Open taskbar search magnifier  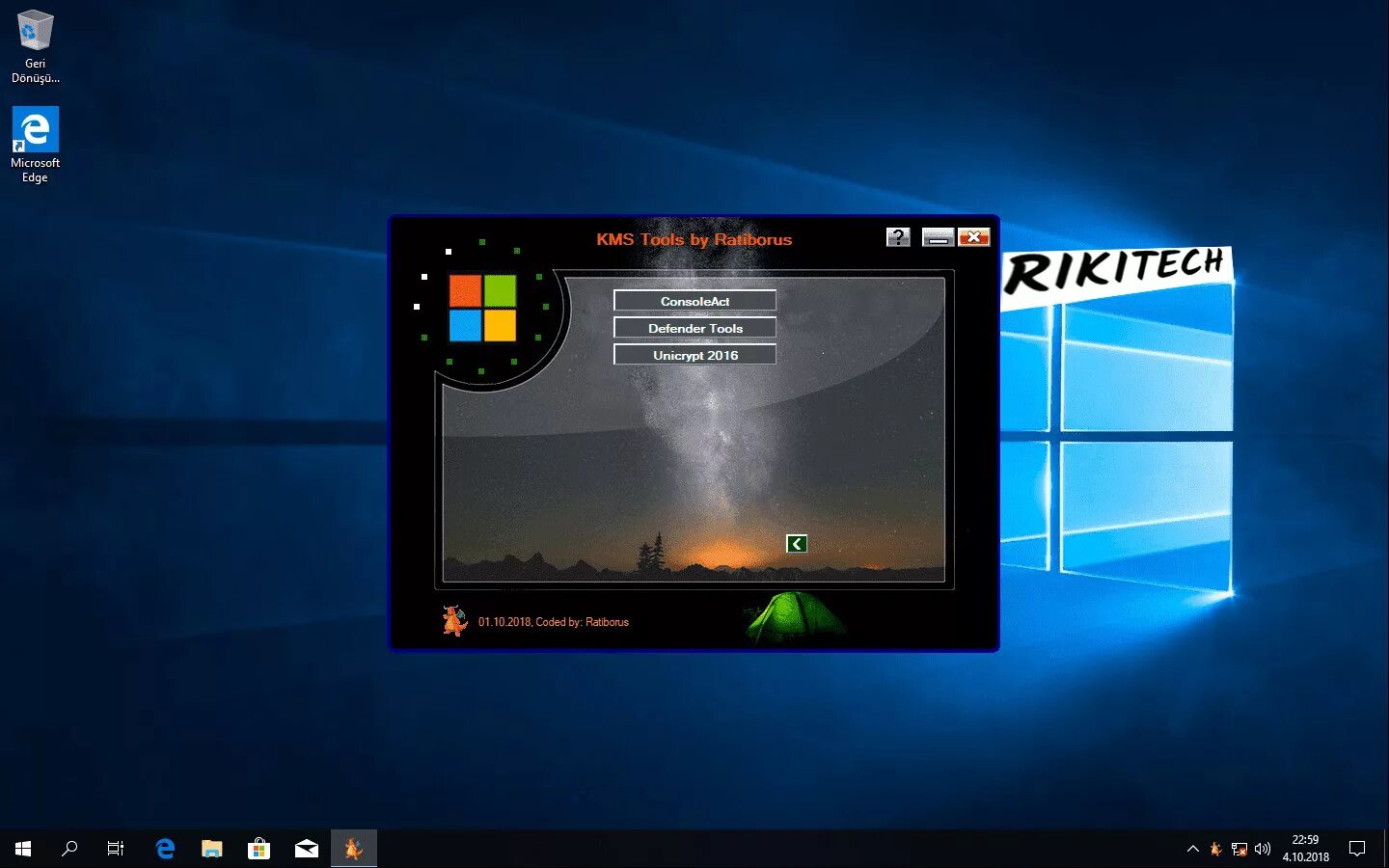[x=69, y=849]
